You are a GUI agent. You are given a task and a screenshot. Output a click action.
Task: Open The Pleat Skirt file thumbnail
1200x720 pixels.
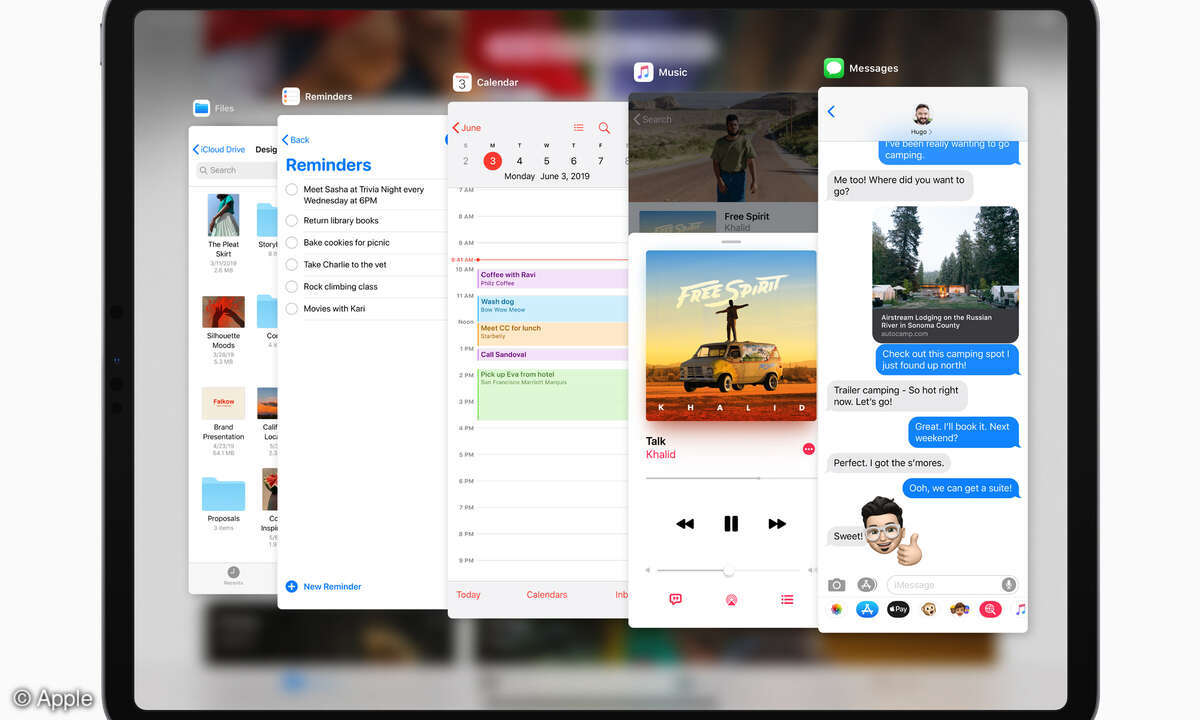click(x=223, y=215)
